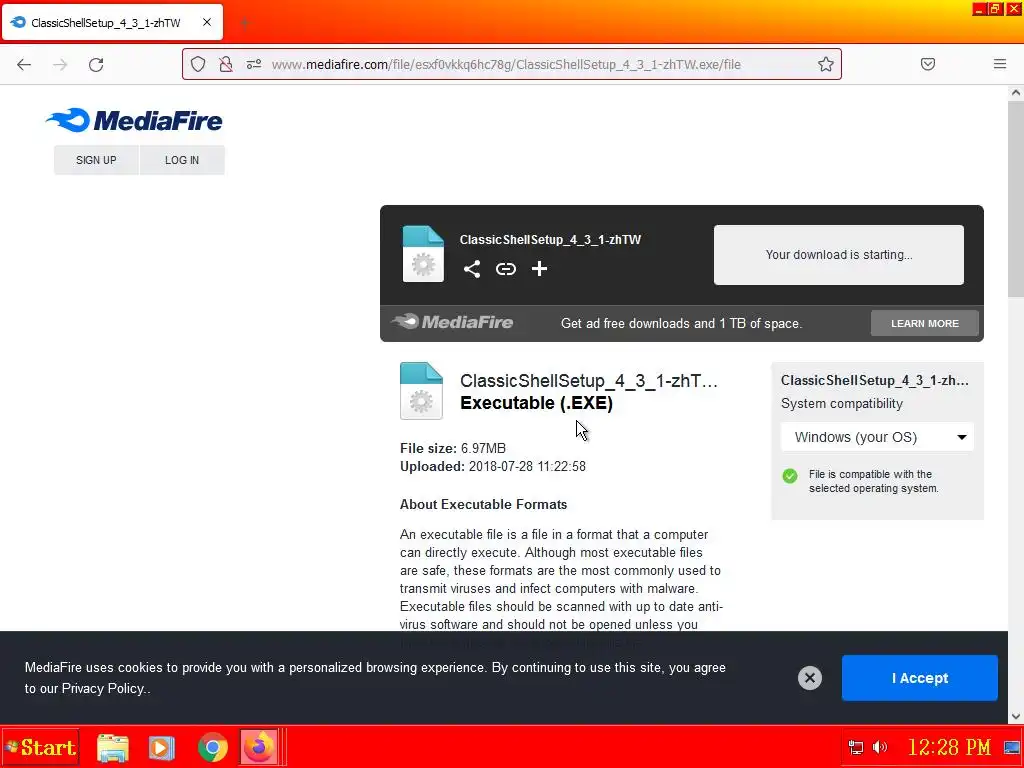The image size is (1024, 768).
Task: Click the vertical scrollbar thumb
Action: point(1016,199)
